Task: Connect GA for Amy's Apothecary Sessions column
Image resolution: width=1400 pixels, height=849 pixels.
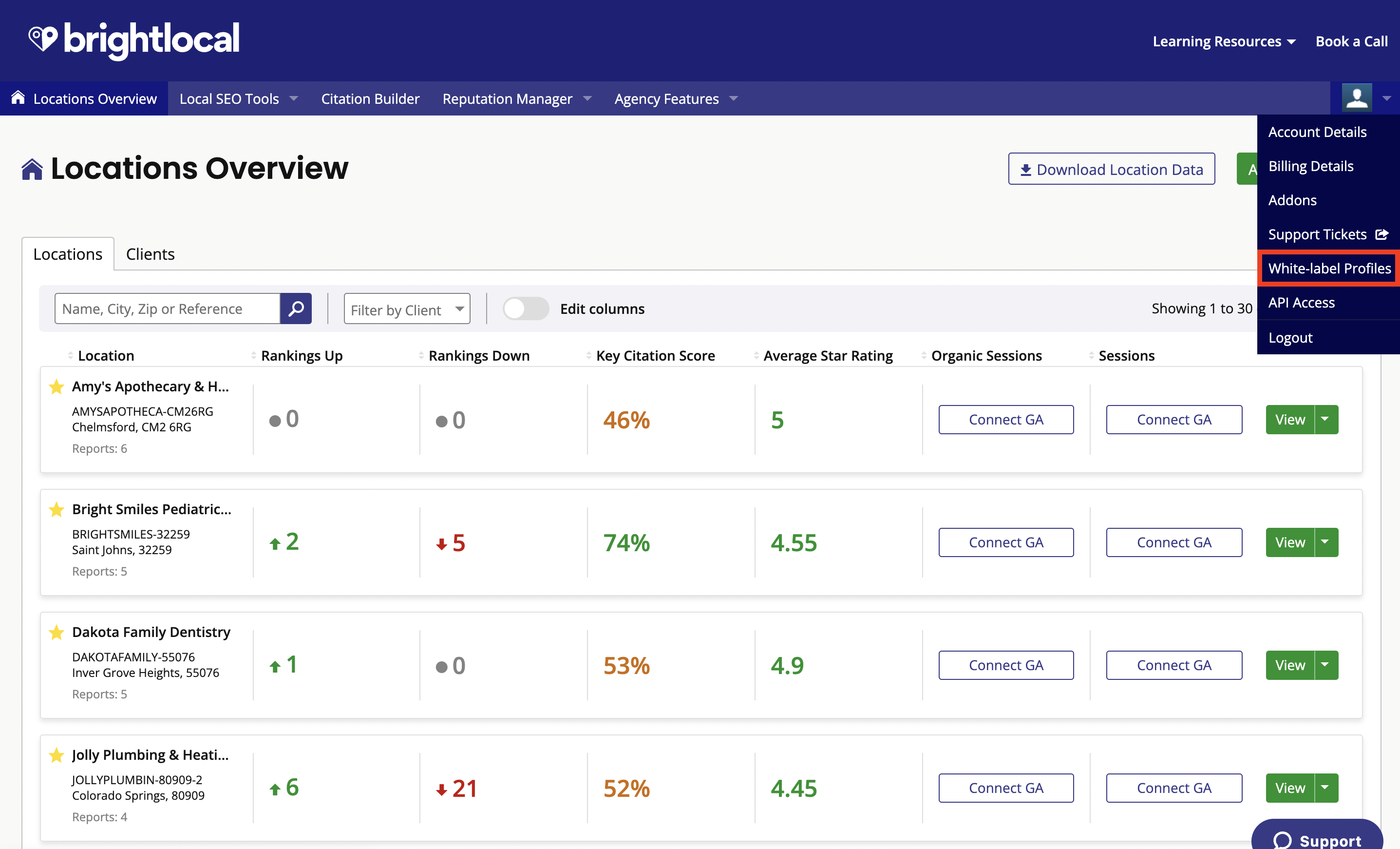Action: point(1174,420)
